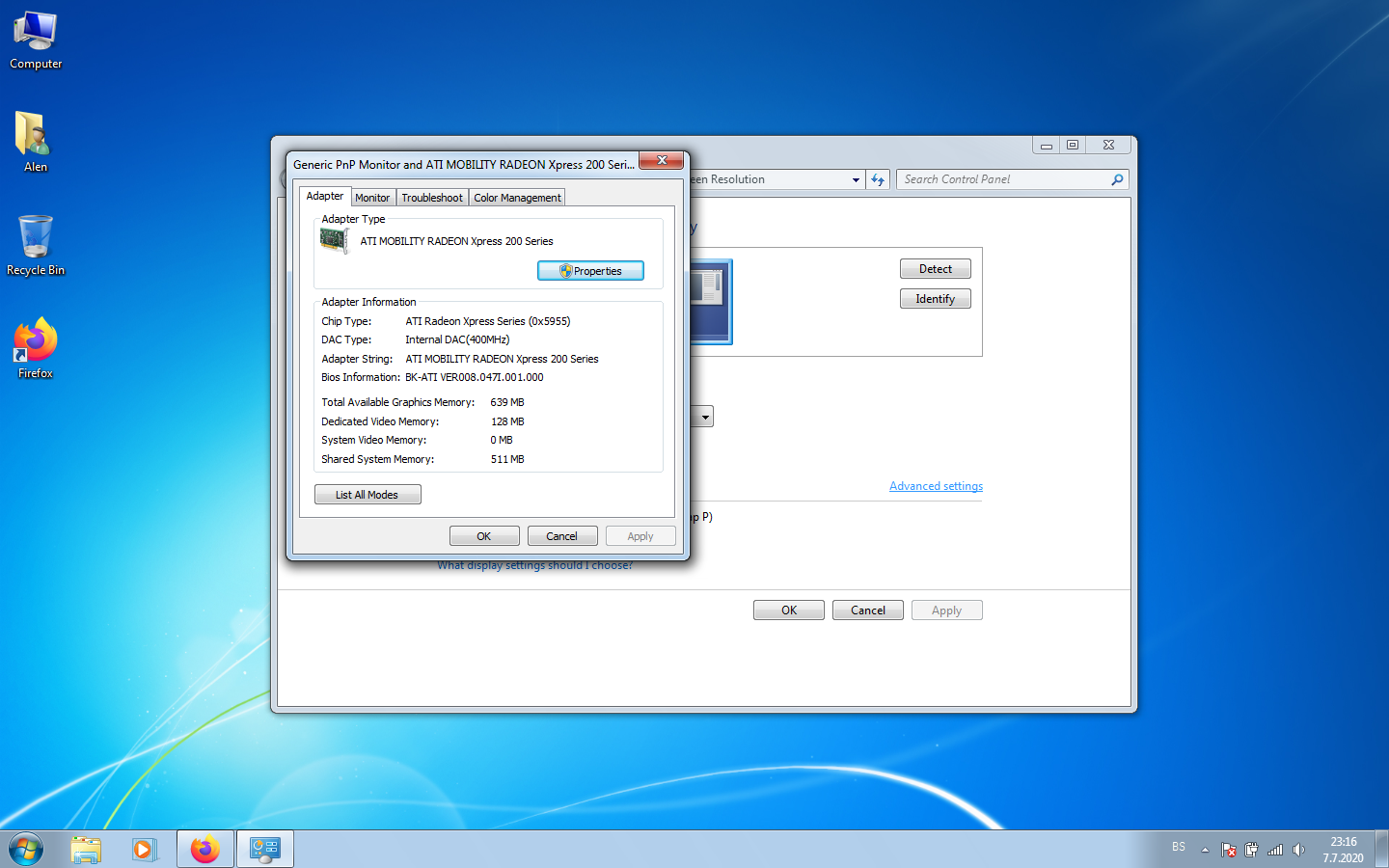The width and height of the screenshot is (1389, 868).
Task: Expand the address bar dropdown arrow
Action: [x=856, y=179]
